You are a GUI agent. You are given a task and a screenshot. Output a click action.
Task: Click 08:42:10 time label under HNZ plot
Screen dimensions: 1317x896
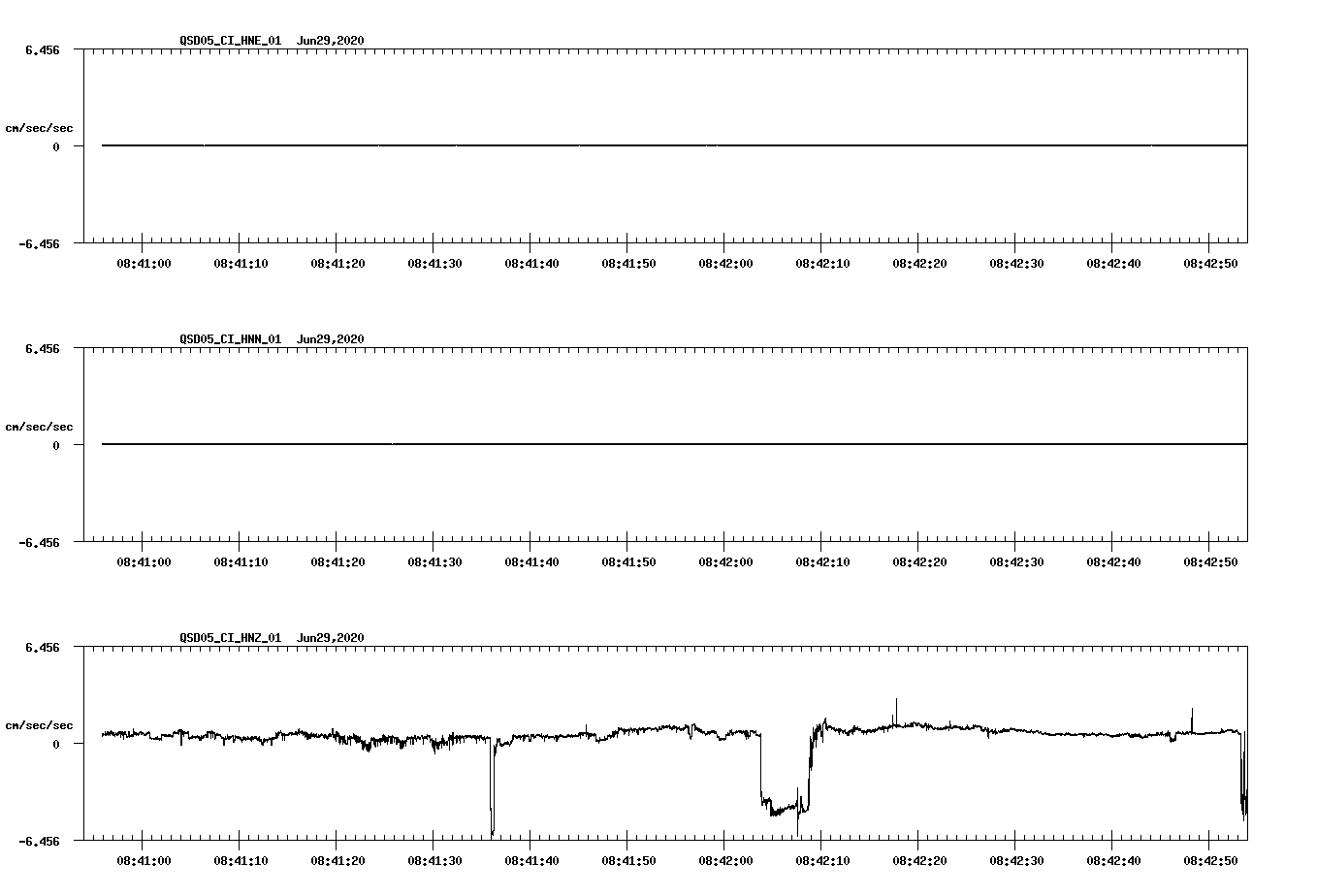[822, 861]
